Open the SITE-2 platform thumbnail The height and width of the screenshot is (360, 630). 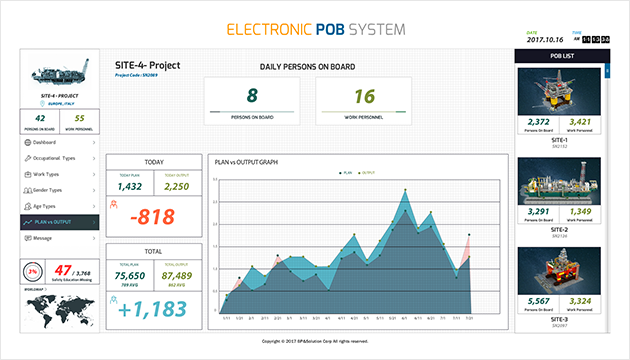(559, 181)
